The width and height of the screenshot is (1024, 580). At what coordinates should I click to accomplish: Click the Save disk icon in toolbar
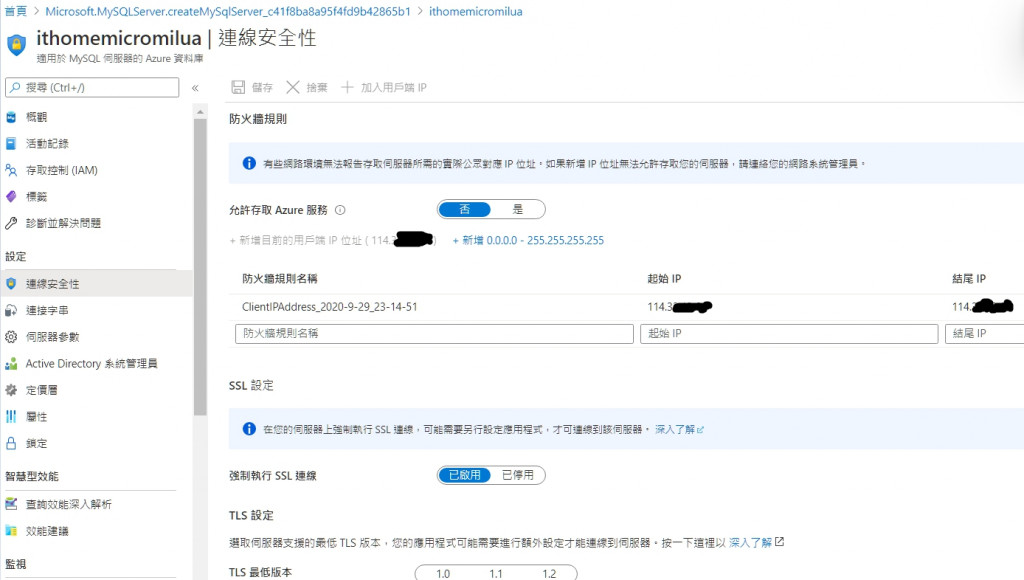tap(238, 87)
